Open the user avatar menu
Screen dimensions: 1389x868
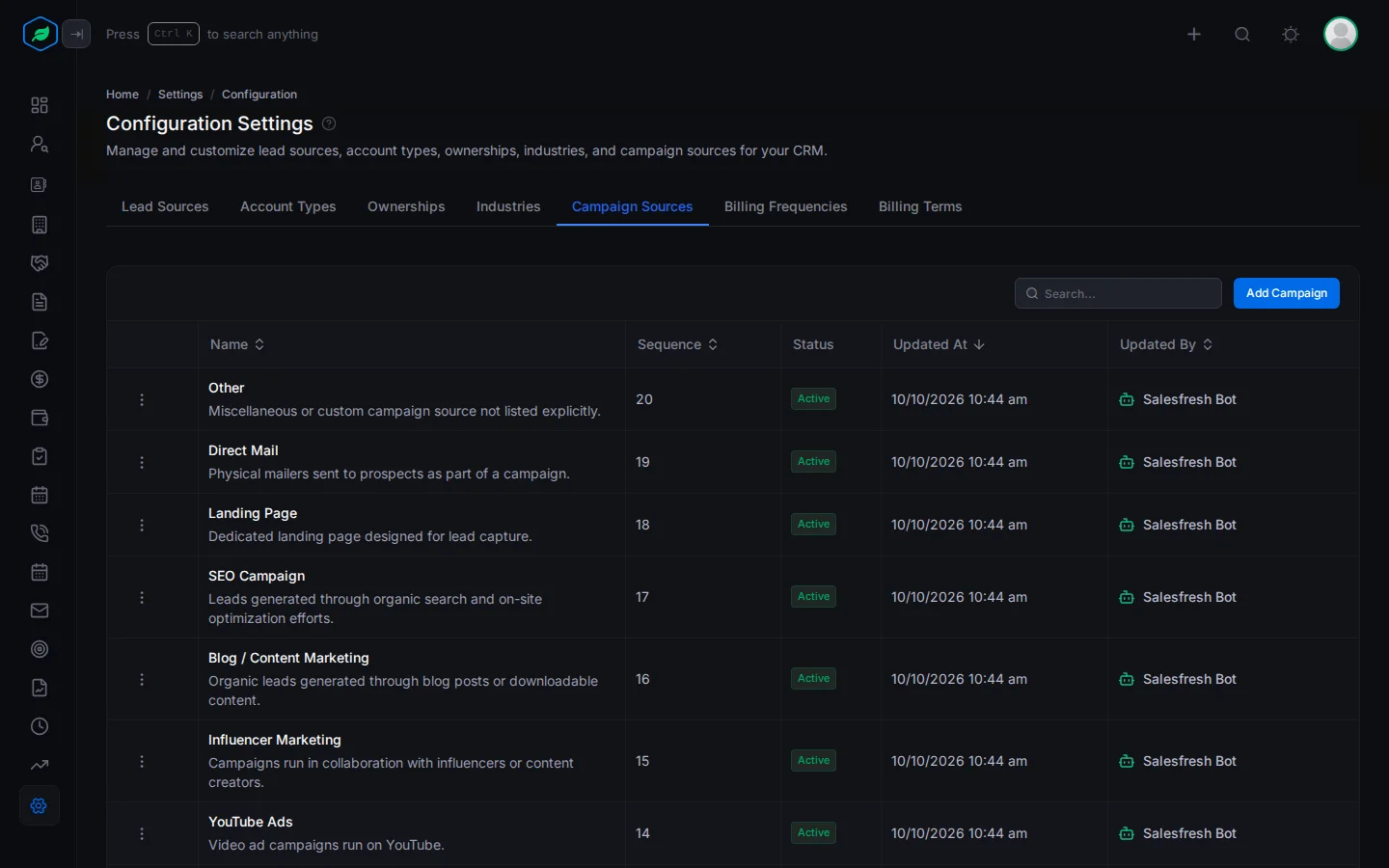[1341, 34]
